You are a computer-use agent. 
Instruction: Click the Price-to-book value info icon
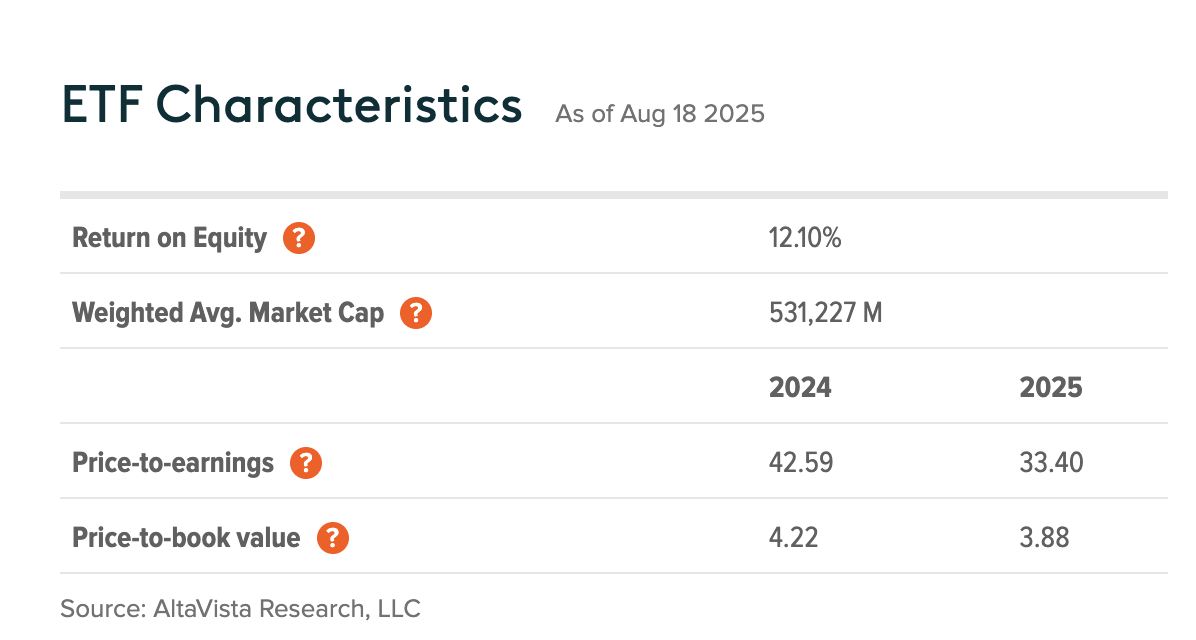pos(333,538)
